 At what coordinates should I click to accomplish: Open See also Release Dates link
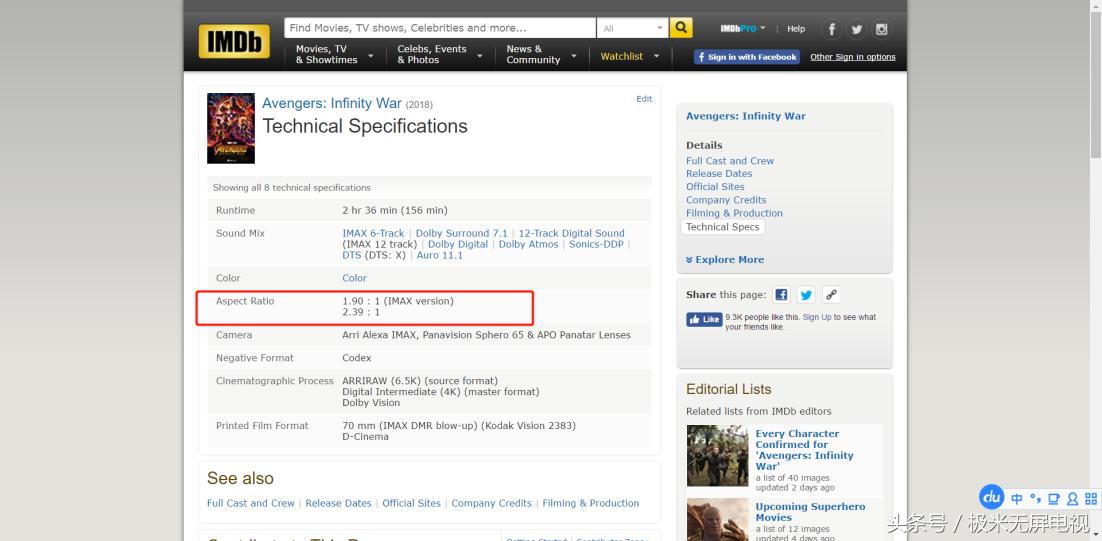pyautogui.click(x=338, y=503)
